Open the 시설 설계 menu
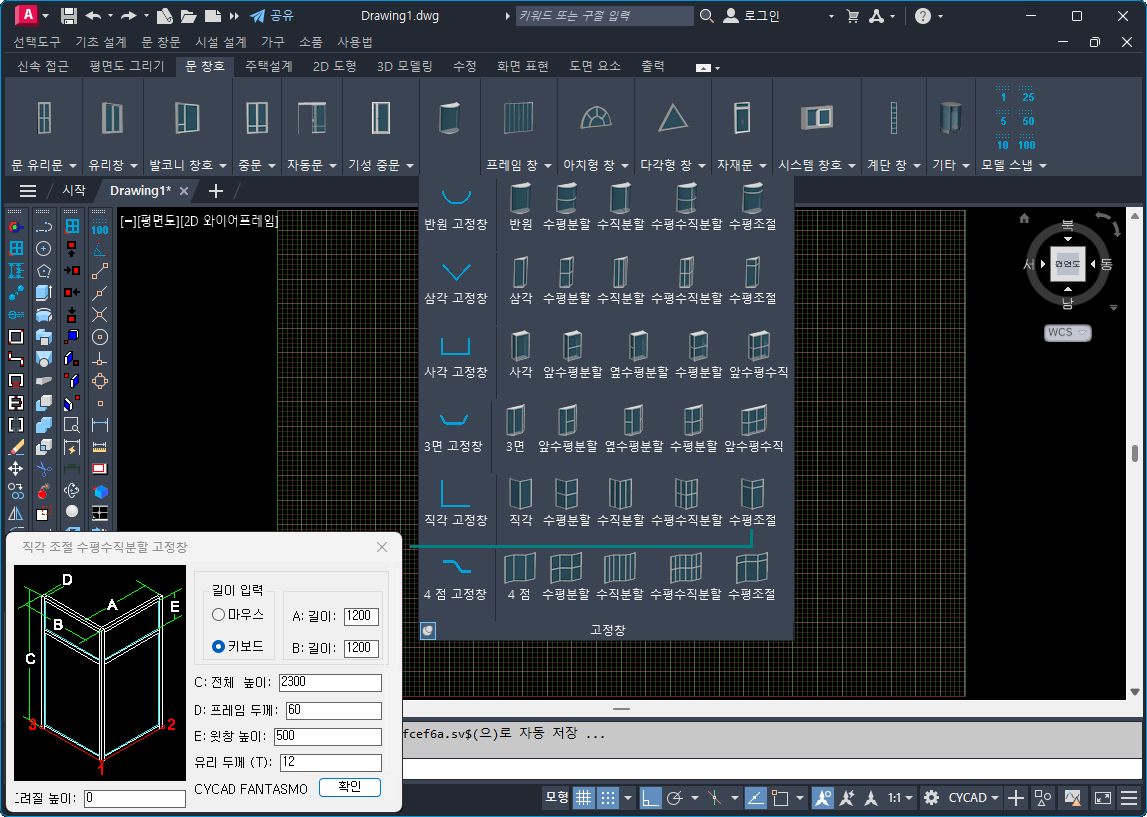Viewport: 1147px width, 817px height. [221, 42]
